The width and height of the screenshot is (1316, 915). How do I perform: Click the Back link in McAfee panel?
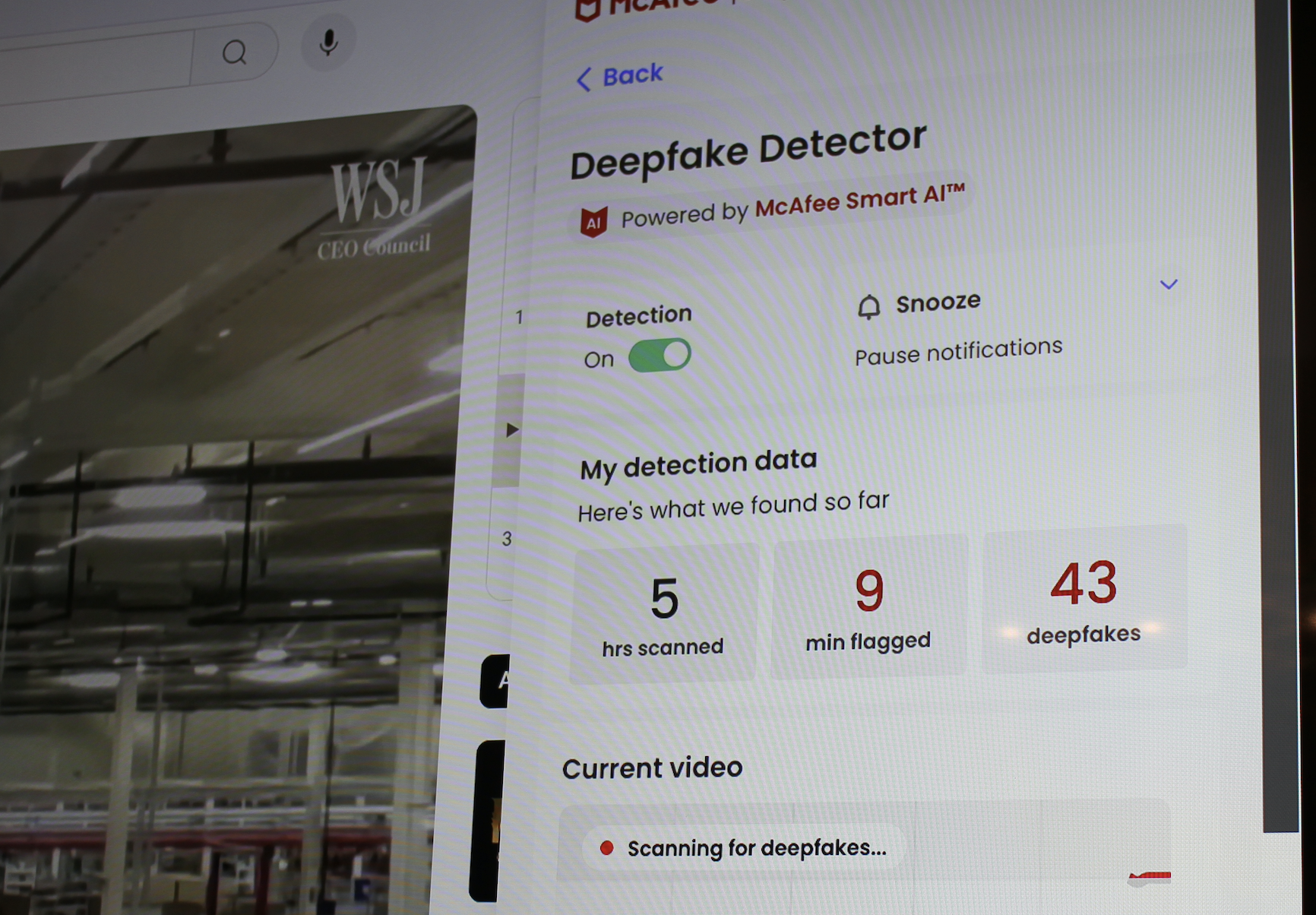(619, 77)
